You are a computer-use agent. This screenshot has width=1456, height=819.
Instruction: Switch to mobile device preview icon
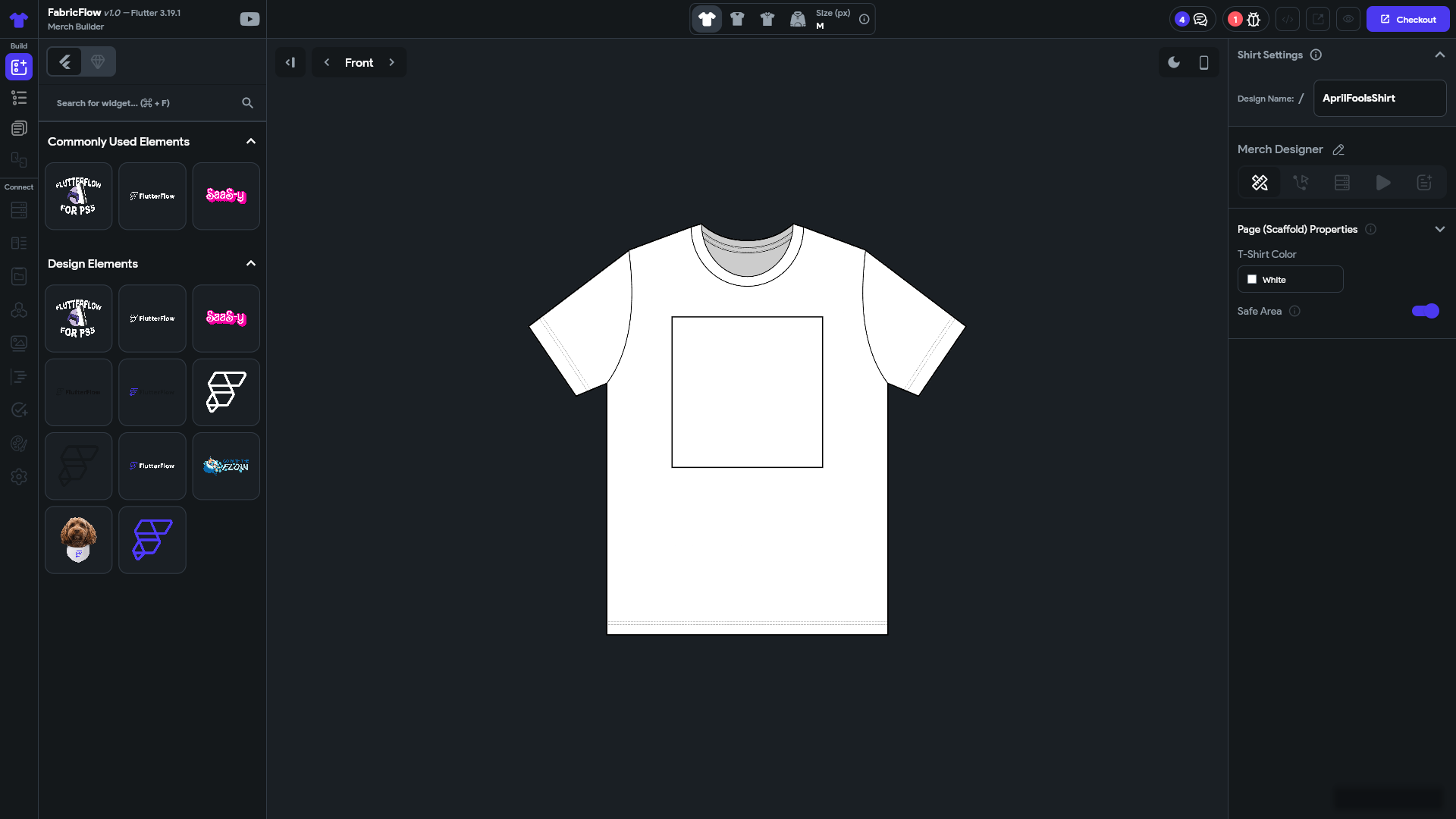pos(1203,62)
